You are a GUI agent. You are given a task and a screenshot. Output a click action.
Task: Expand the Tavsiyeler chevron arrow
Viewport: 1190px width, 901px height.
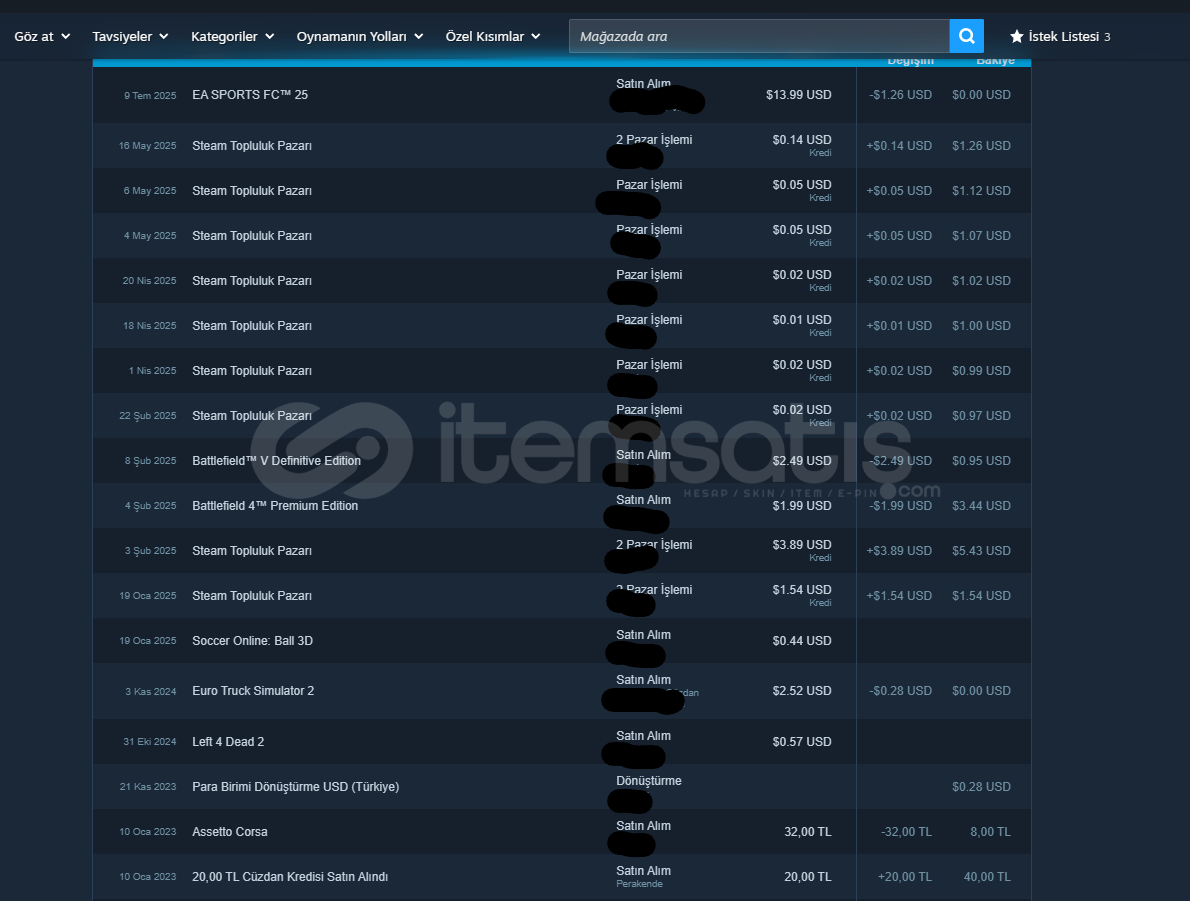click(163, 36)
